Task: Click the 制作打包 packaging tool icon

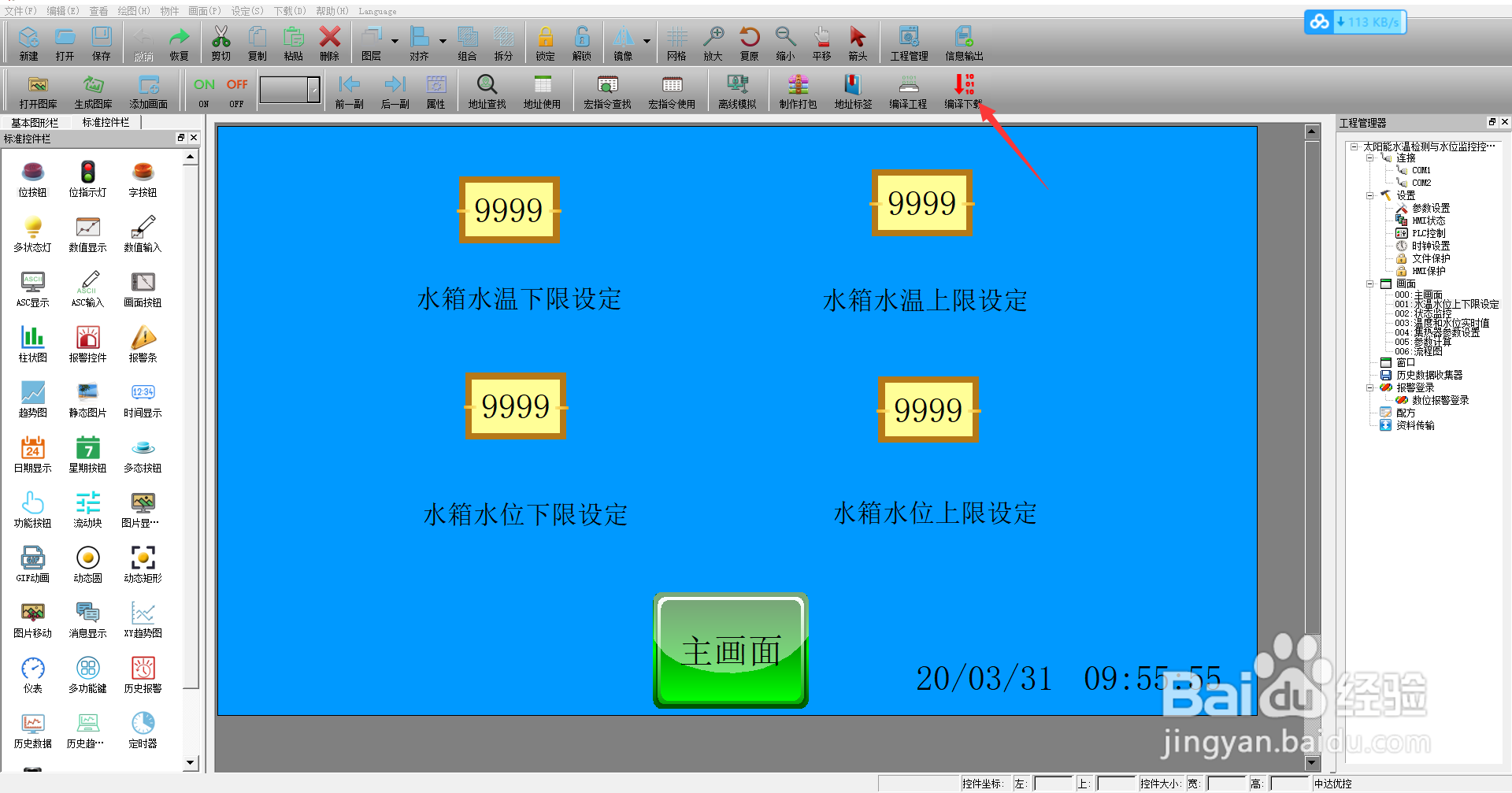Action: (x=797, y=89)
